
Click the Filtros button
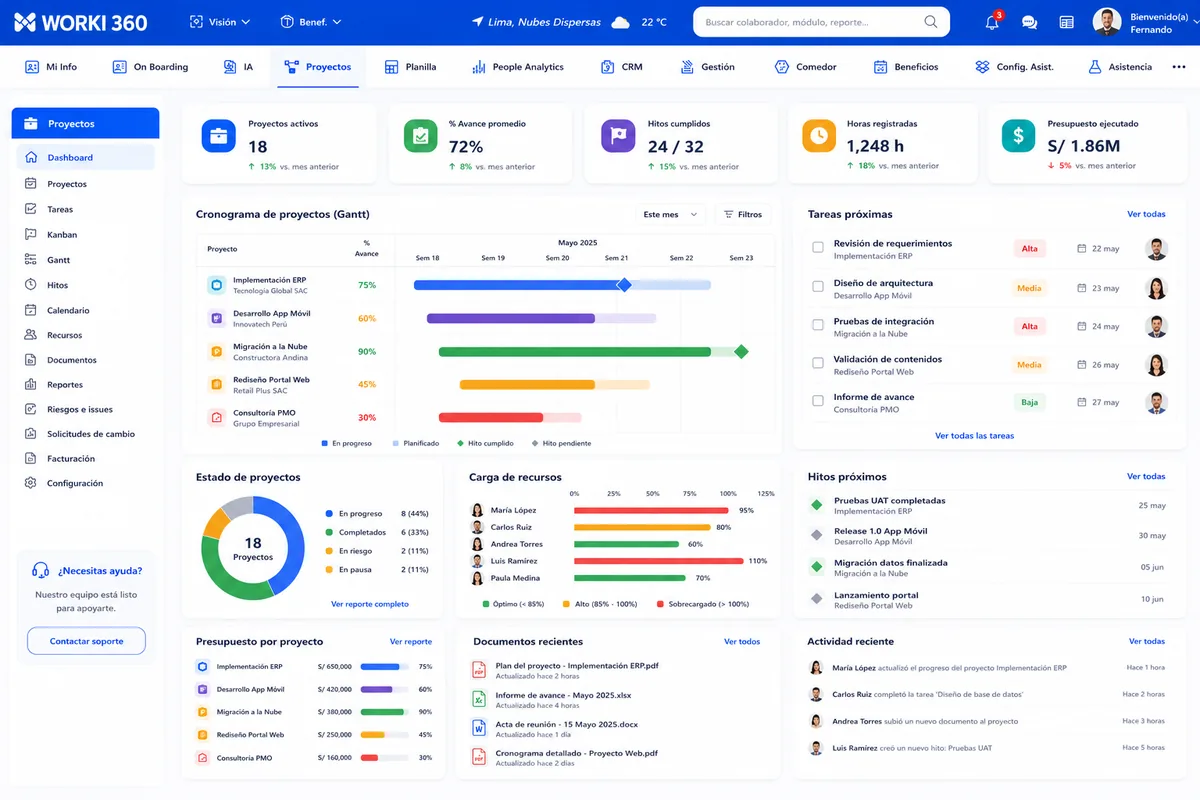[x=742, y=214]
